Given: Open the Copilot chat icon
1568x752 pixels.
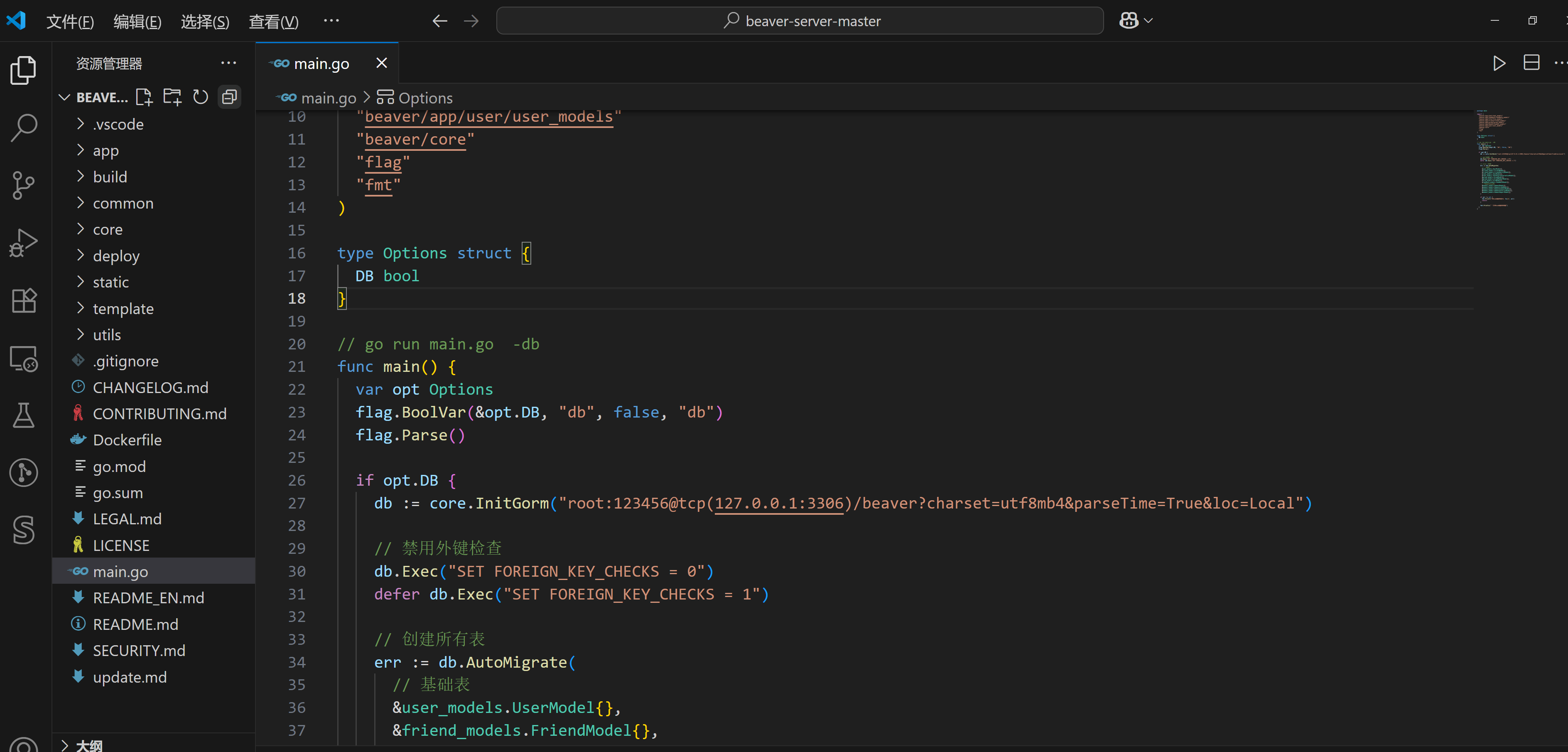Looking at the screenshot, I should (x=1129, y=21).
